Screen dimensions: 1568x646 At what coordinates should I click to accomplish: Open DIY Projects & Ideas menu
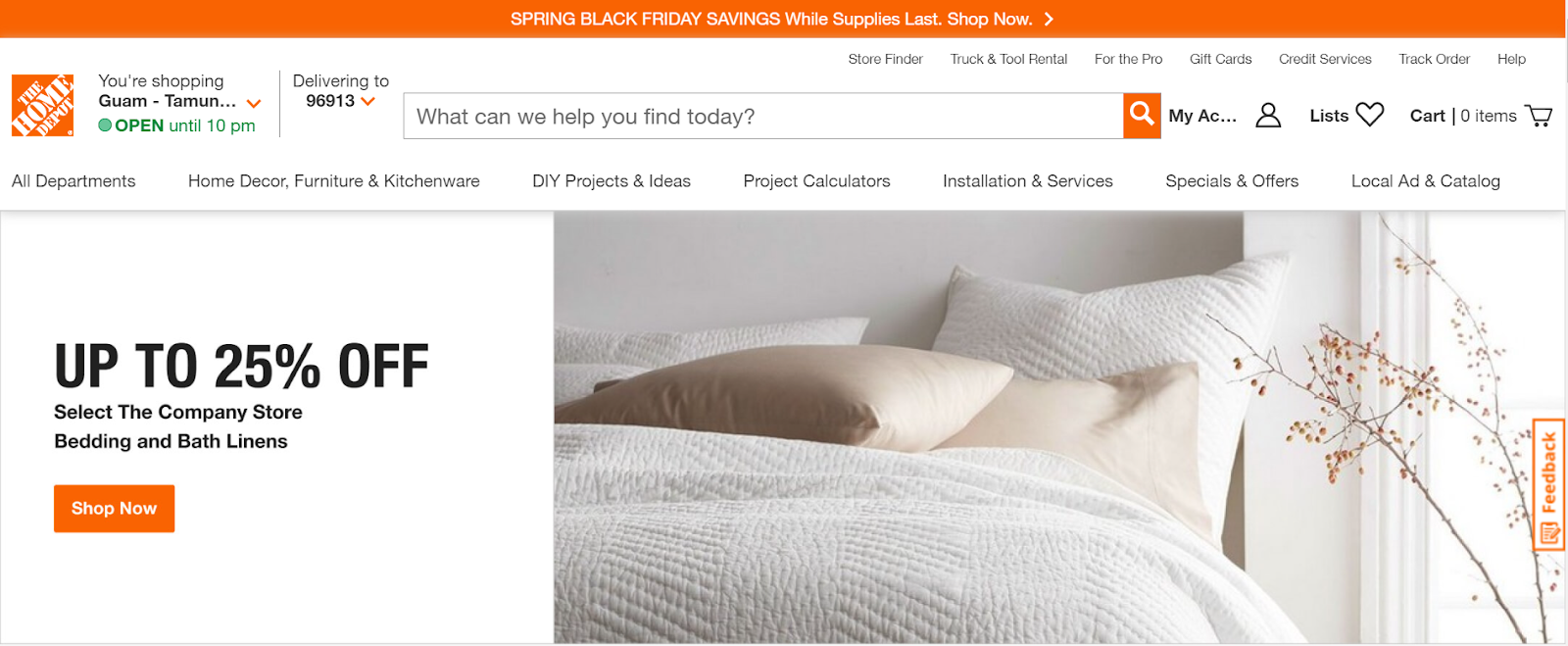(x=612, y=181)
